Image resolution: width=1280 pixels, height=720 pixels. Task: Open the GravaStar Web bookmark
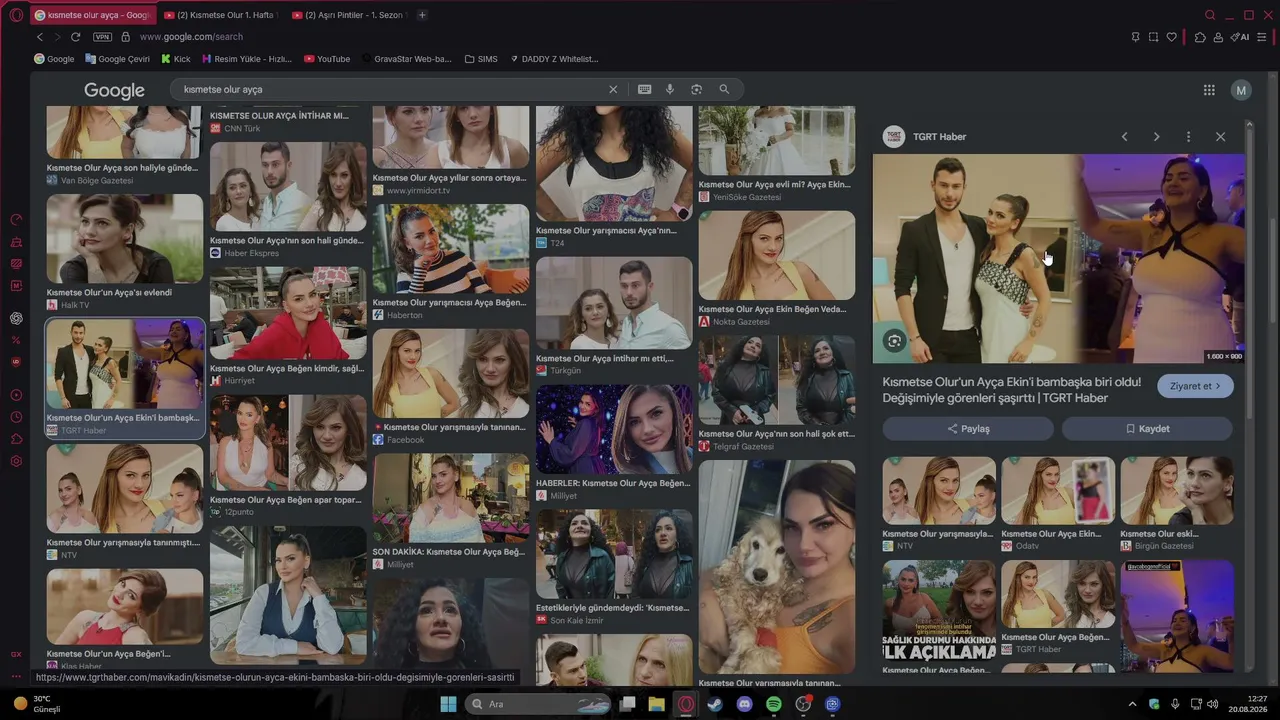point(406,59)
